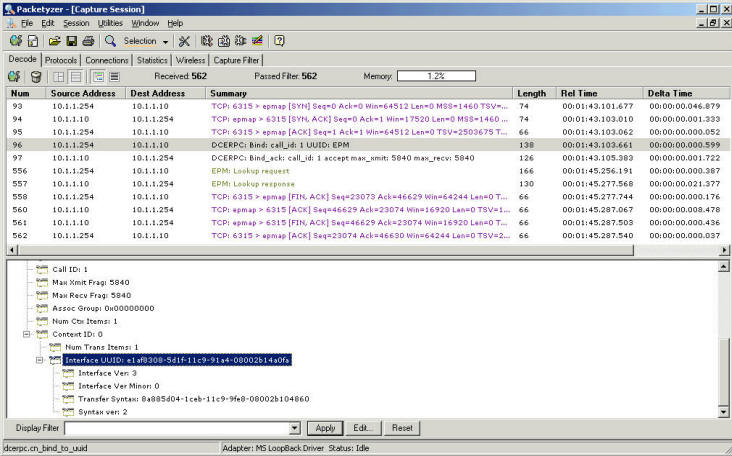Viewport: 732px width, 456px height.
Task: Save the capture with the floppy disk icon
Action: pyautogui.click(x=71, y=41)
